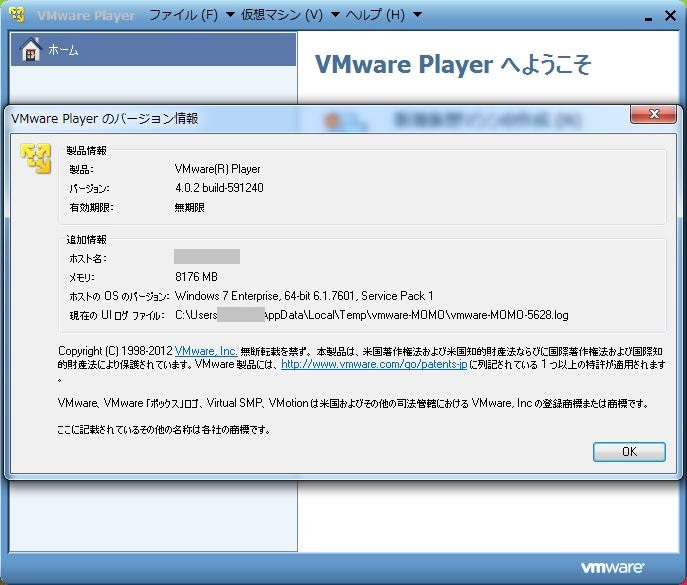The height and width of the screenshot is (585, 687).
Task: Minimize the VMware Player window
Action: 648,18
